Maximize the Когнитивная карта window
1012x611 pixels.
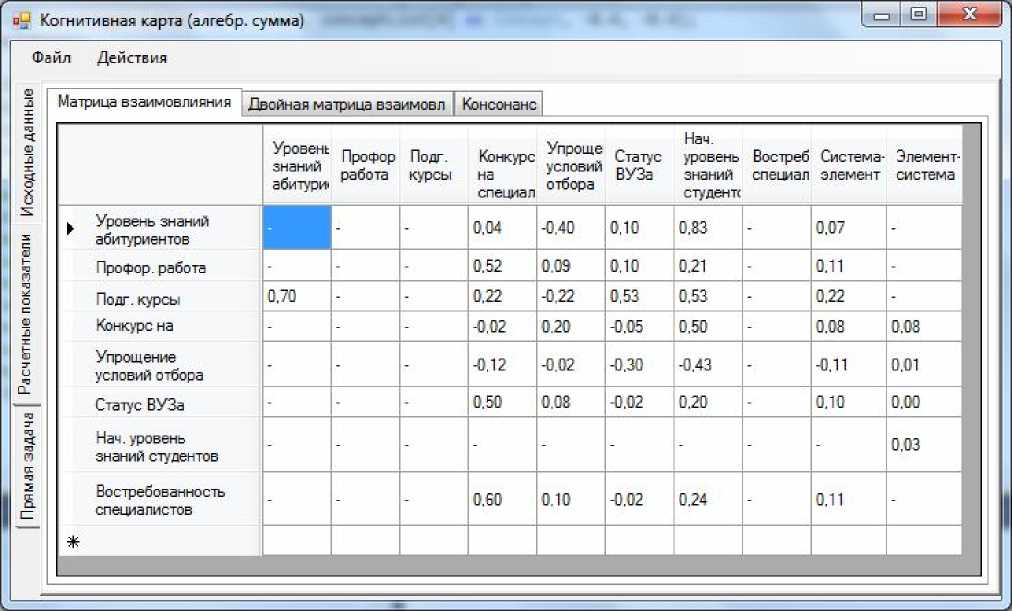(918, 14)
